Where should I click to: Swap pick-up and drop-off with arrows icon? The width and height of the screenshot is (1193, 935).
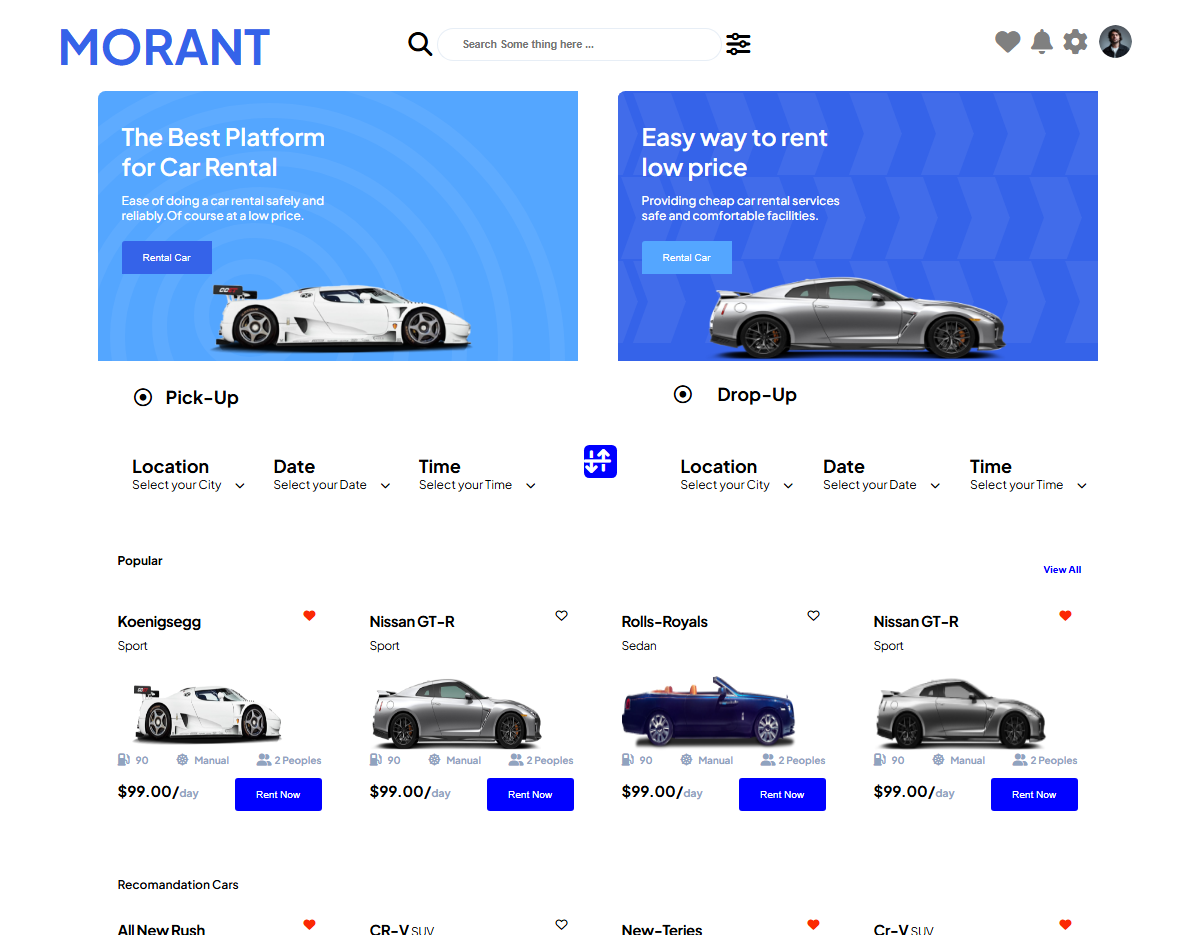(600, 461)
